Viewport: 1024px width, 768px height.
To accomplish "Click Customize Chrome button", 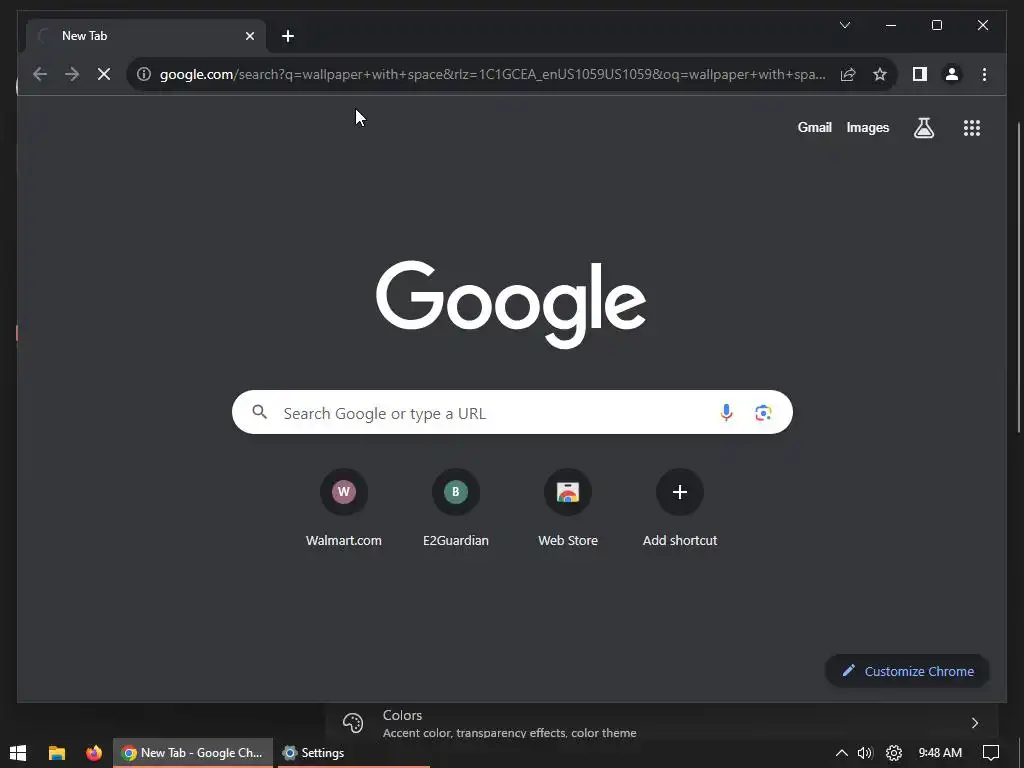I will pos(907,671).
